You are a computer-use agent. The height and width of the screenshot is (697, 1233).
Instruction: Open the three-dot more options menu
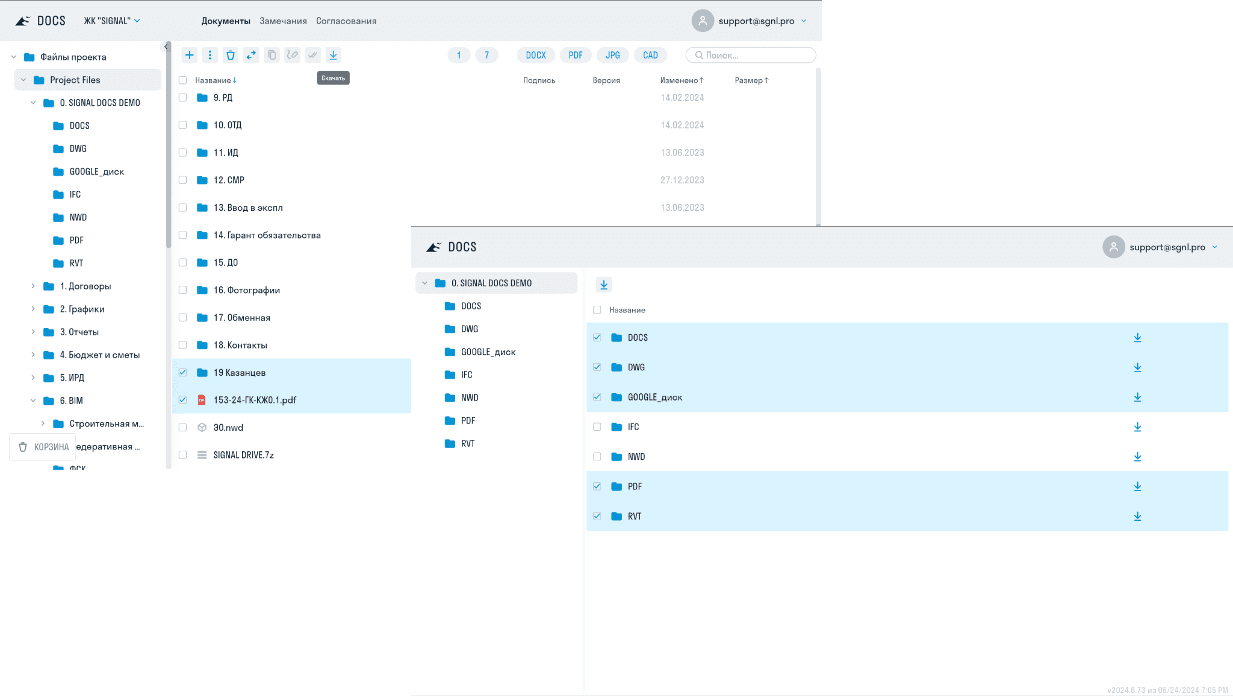tap(209, 55)
